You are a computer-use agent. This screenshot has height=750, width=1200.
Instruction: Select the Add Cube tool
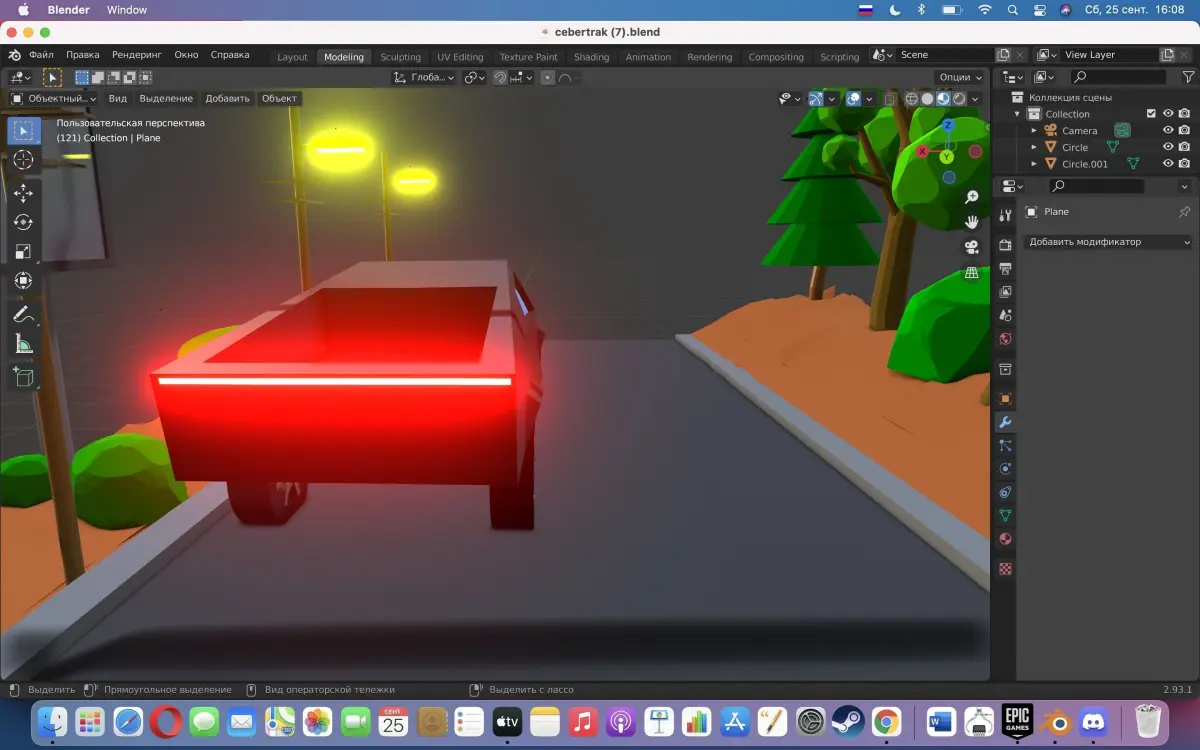24,377
